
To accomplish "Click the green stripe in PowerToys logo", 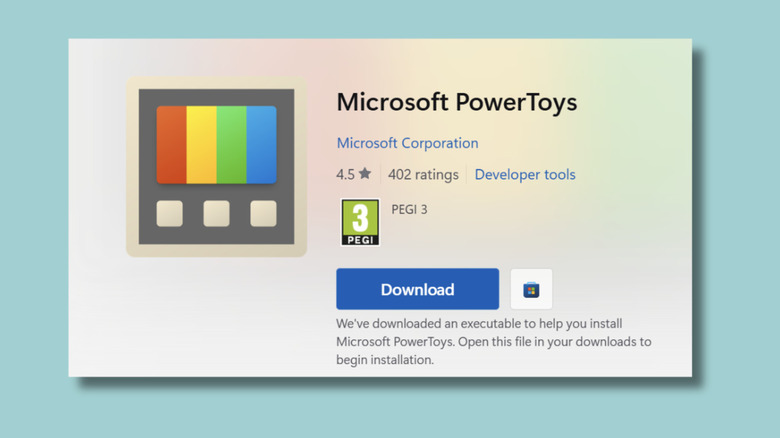I will click(x=231, y=144).
